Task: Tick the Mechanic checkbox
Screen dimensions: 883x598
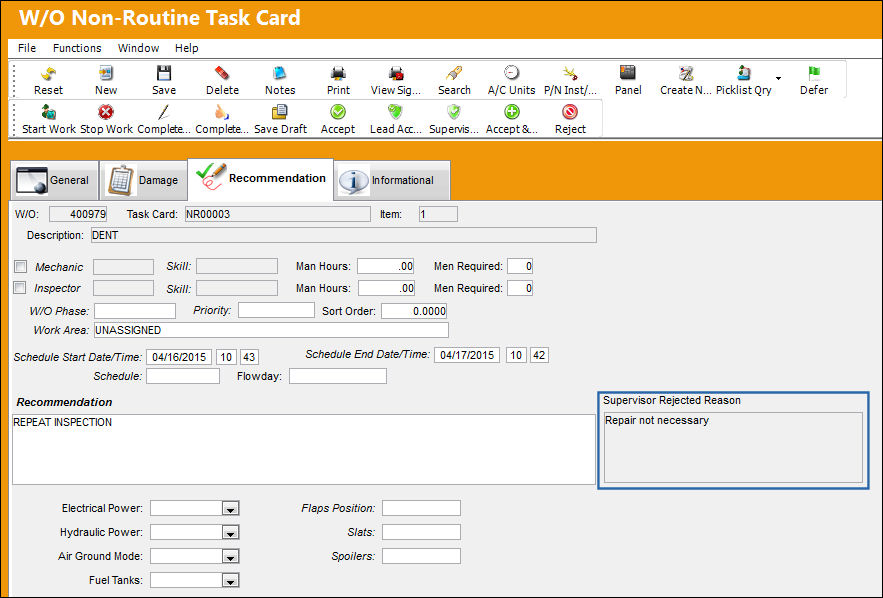Action: 21,266
